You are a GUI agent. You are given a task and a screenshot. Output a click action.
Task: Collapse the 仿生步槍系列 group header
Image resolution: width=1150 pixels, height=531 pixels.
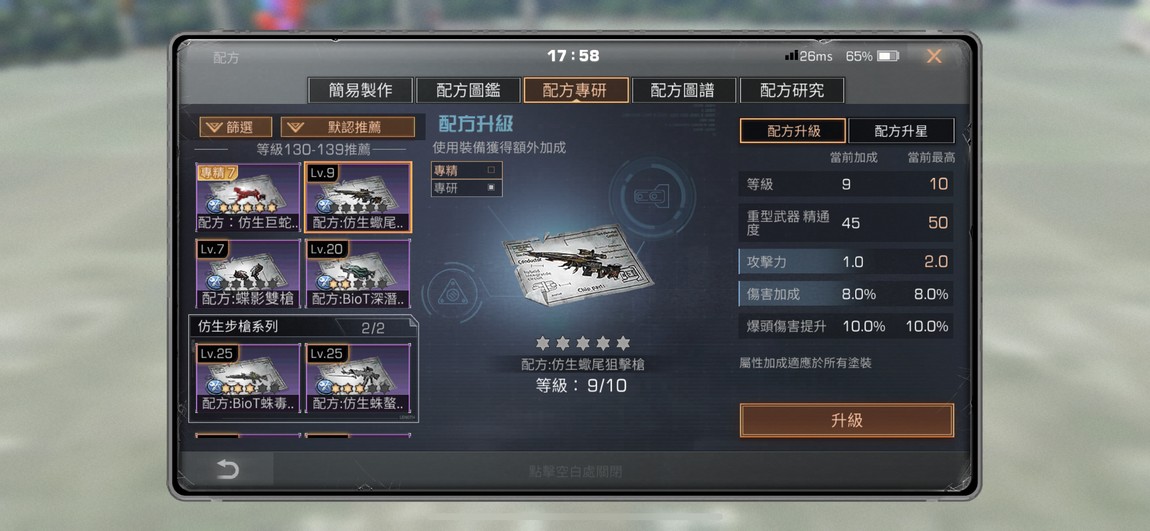(302, 327)
